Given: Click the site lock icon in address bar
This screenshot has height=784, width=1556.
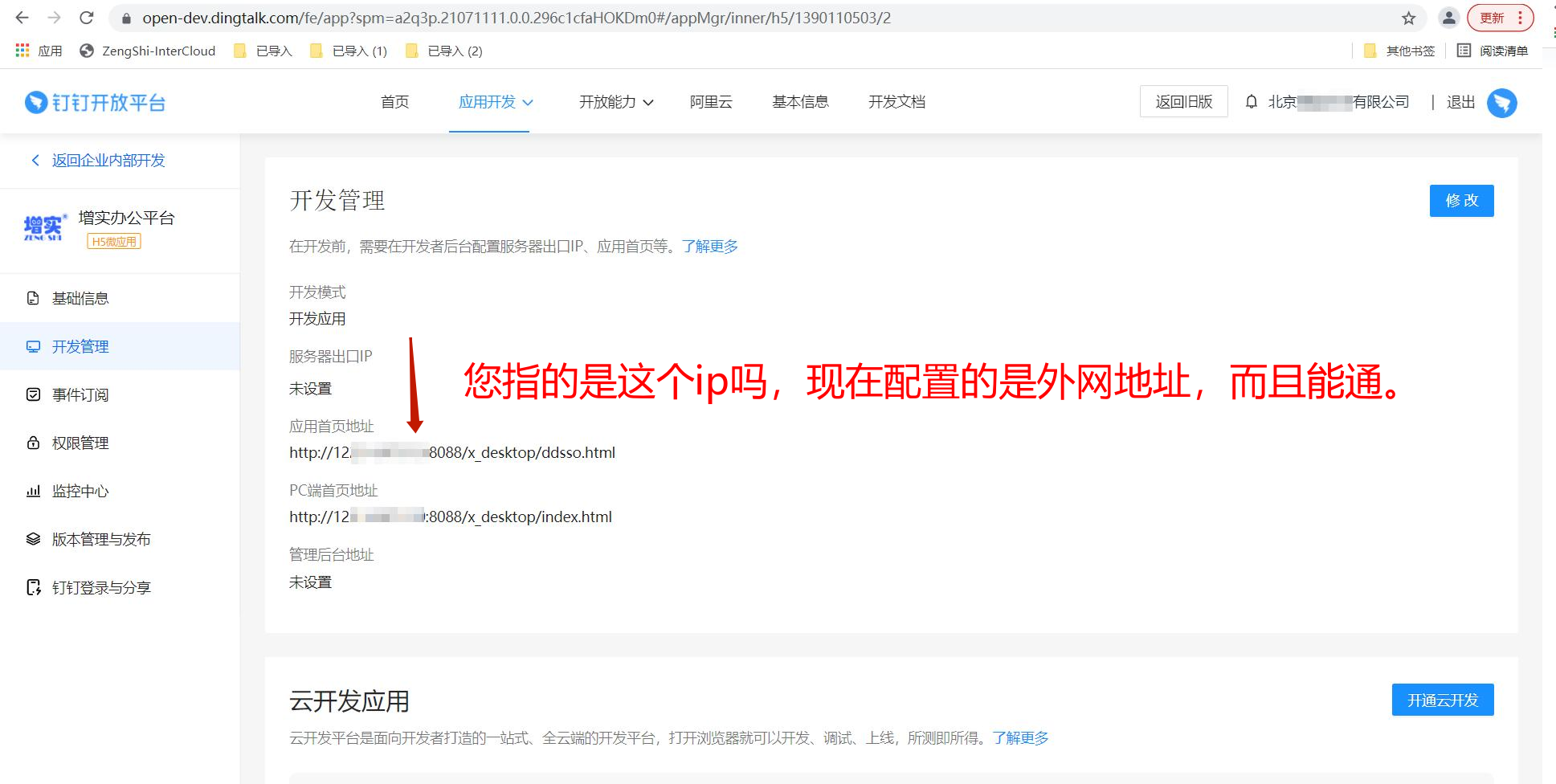Looking at the screenshot, I should click(125, 18).
